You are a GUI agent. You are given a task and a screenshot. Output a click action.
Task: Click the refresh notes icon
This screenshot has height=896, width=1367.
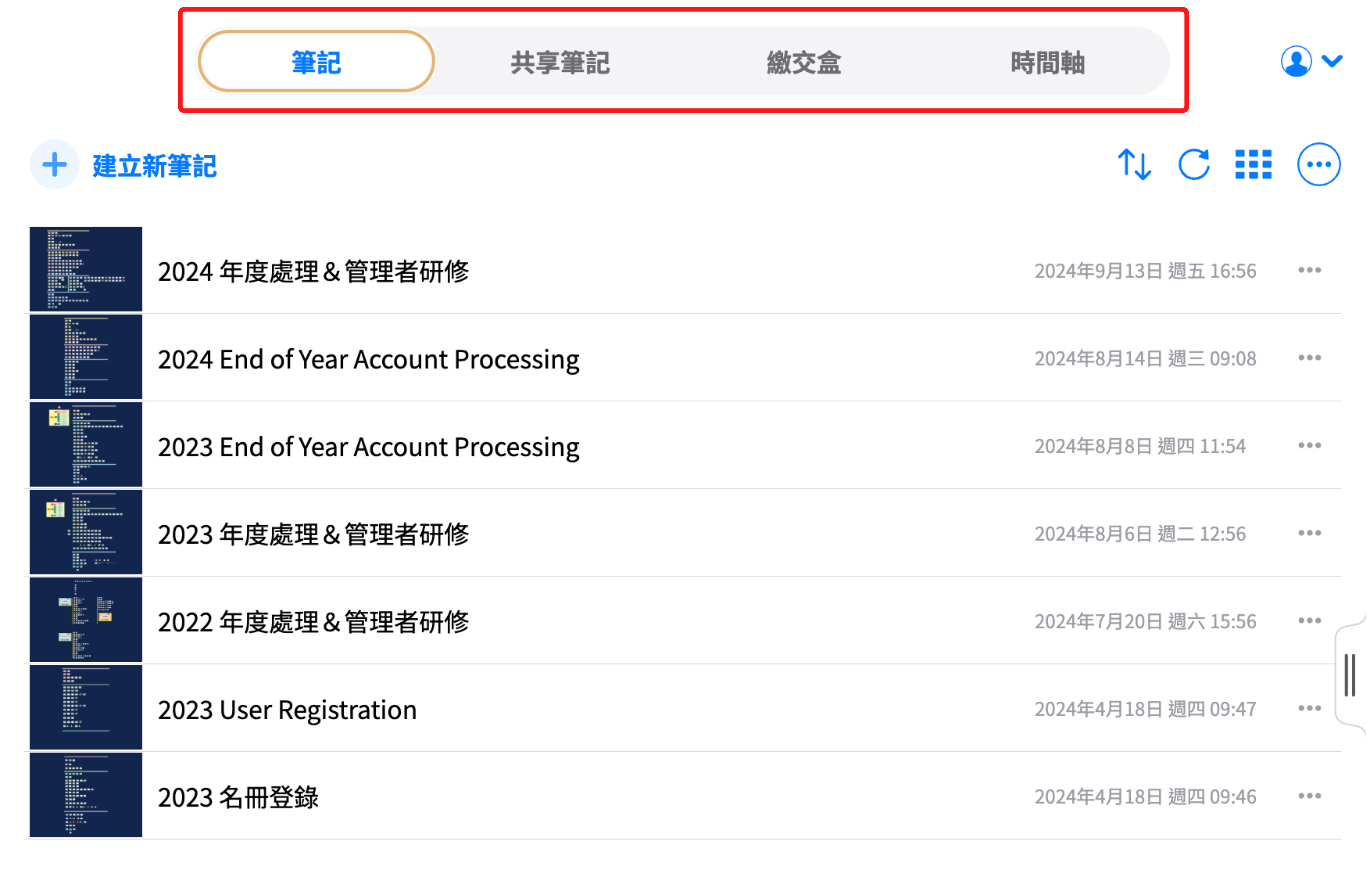click(x=1194, y=165)
